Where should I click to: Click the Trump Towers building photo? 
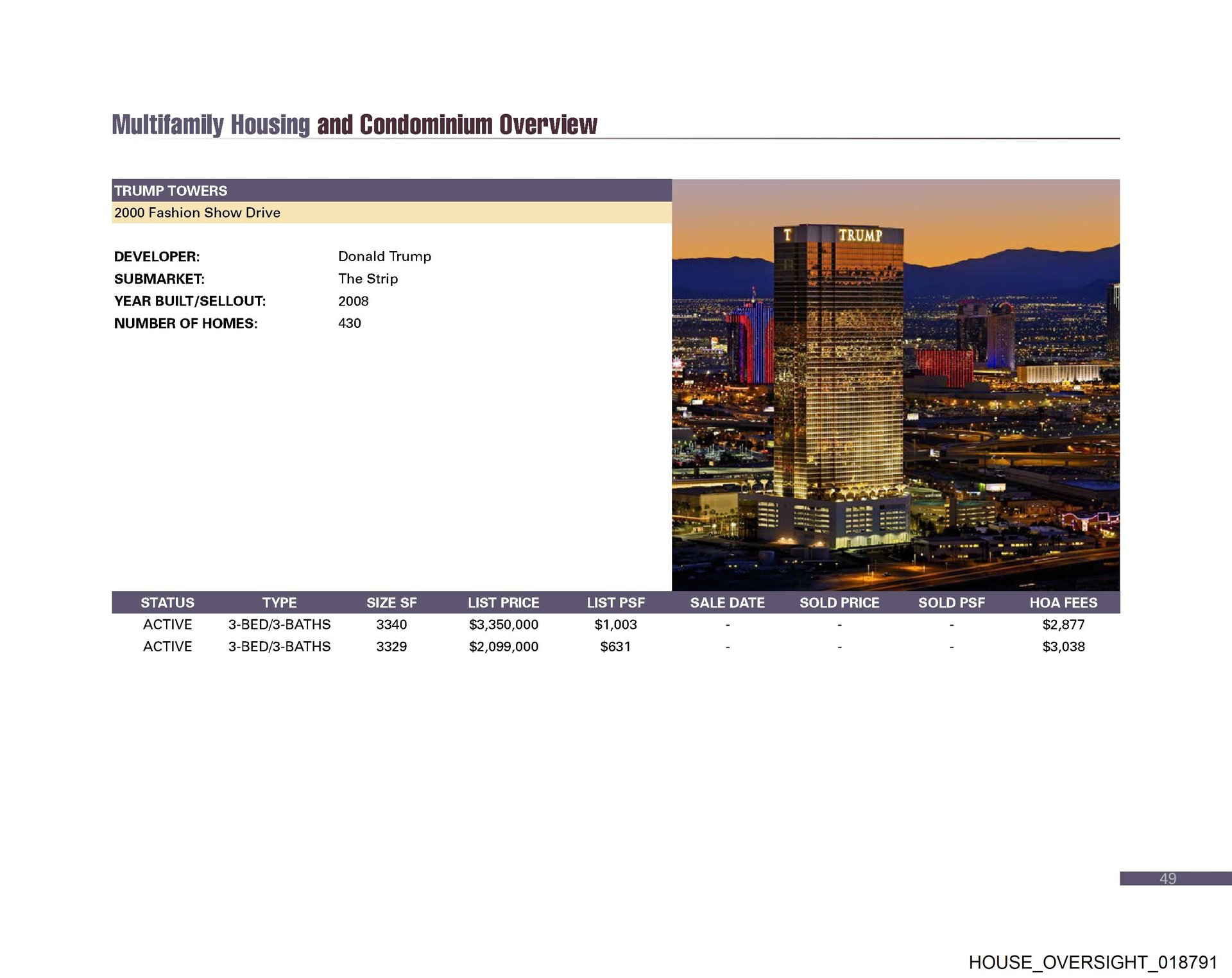tap(895, 384)
